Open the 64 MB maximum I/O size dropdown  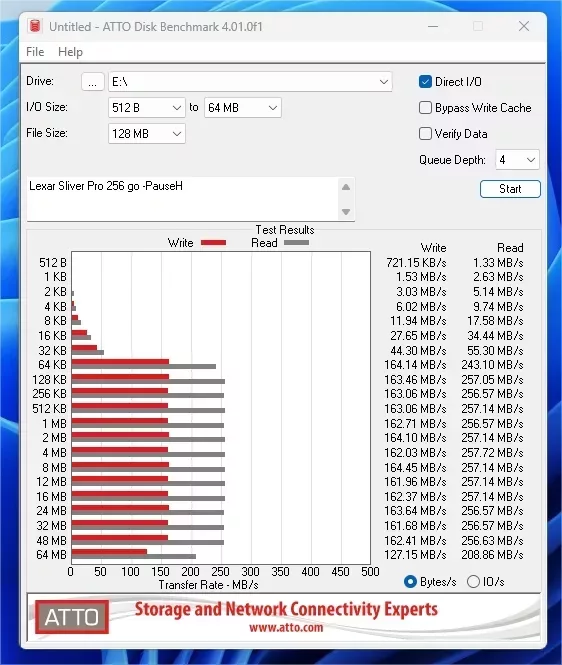pyautogui.click(x=243, y=108)
